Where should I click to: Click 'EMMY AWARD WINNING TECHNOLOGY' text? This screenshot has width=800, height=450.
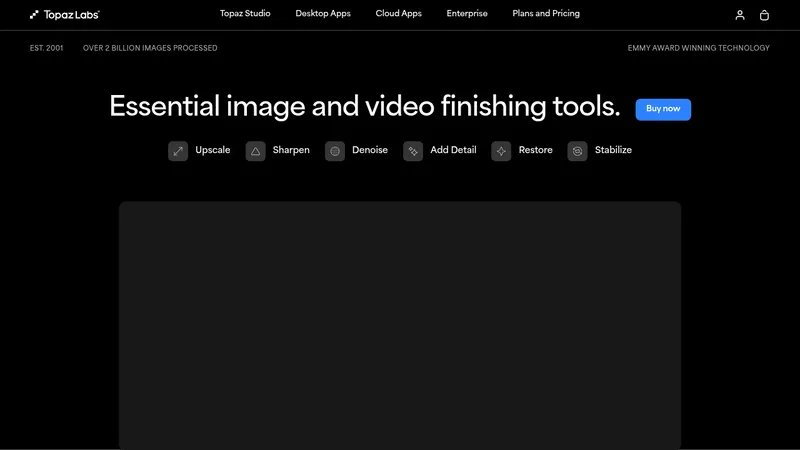click(698, 48)
